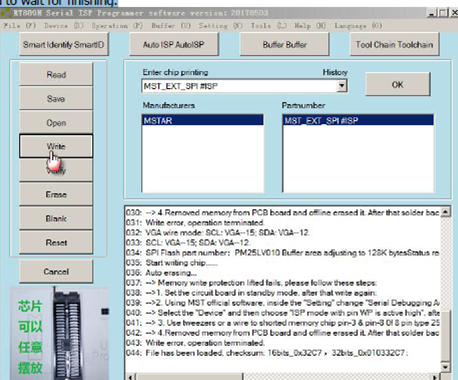Confirm chip selection with OK button

(x=398, y=84)
